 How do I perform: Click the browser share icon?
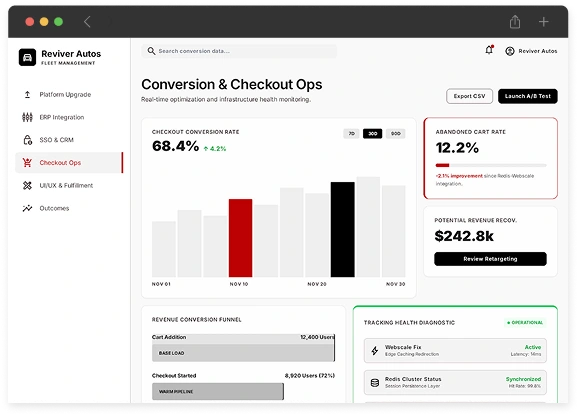click(x=515, y=22)
